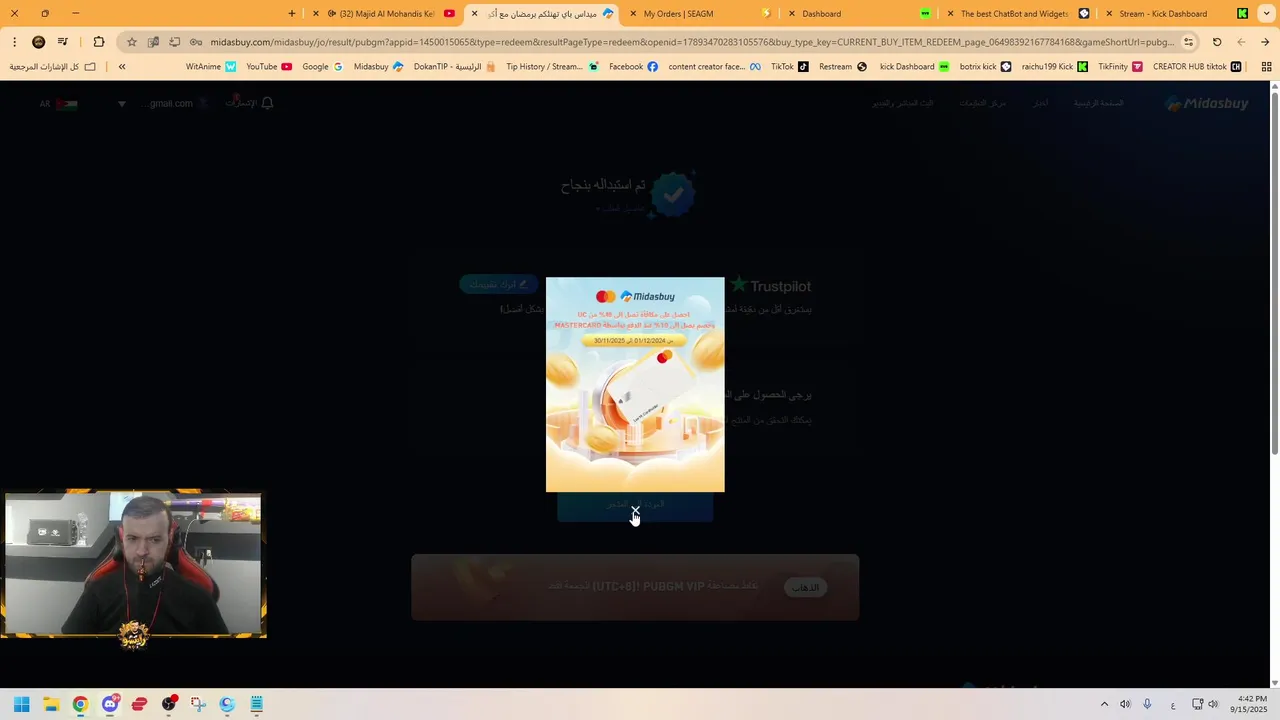
Task: Open OBS Studio from taskbar
Action: [x=169, y=704]
